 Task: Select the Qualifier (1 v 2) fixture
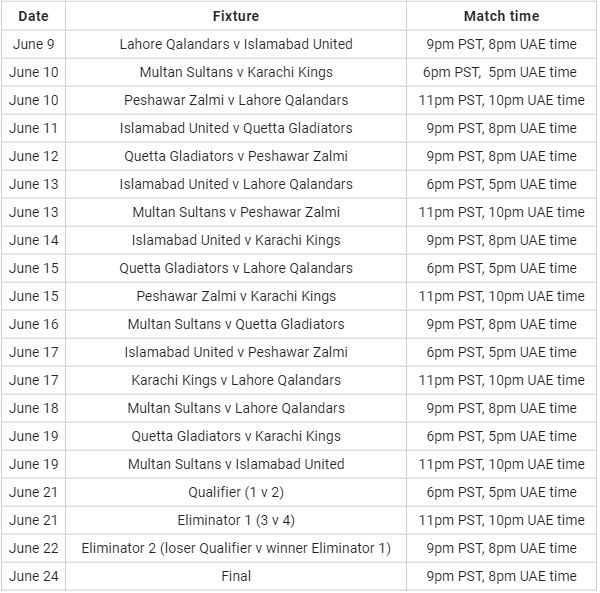(x=236, y=492)
